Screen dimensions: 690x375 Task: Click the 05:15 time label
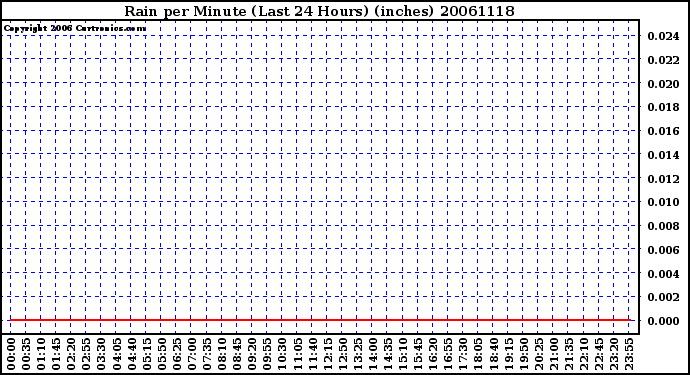(x=147, y=354)
